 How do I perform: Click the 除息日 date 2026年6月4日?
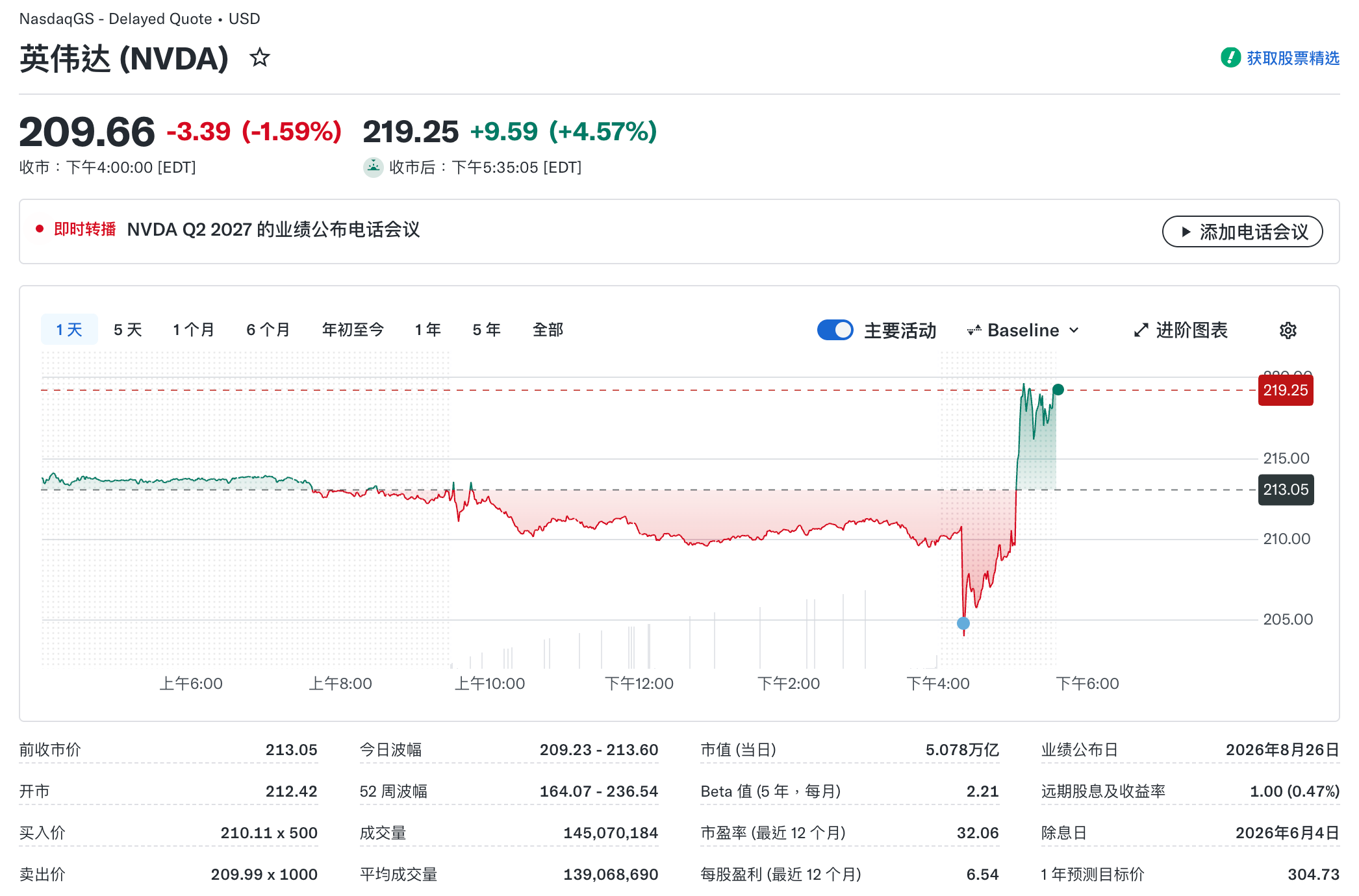[x=1287, y=833]
